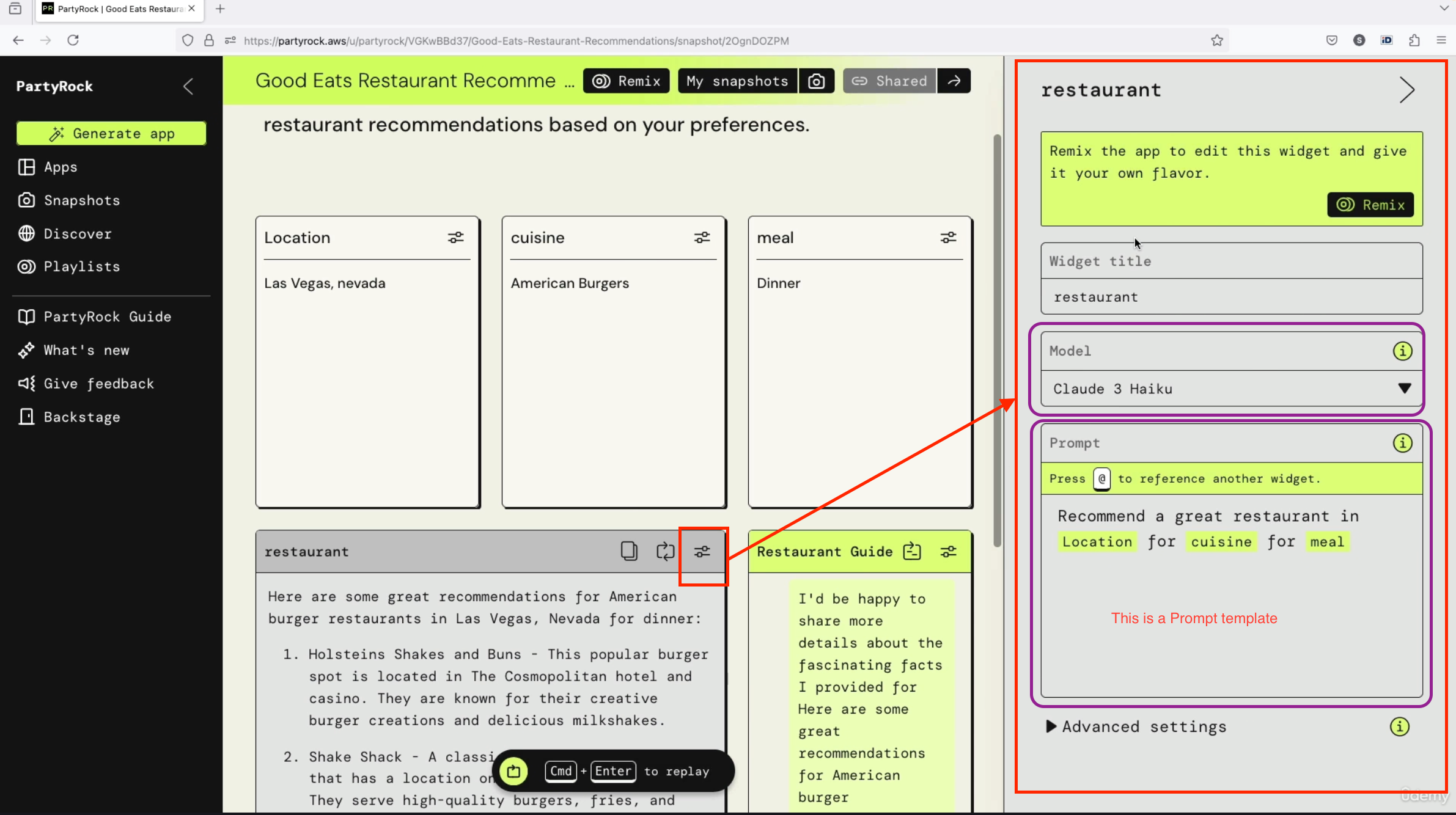Click the Location text 'Las Vegas, nevada'
This screenshot has width=1456, height=815.
pos(325,283)
